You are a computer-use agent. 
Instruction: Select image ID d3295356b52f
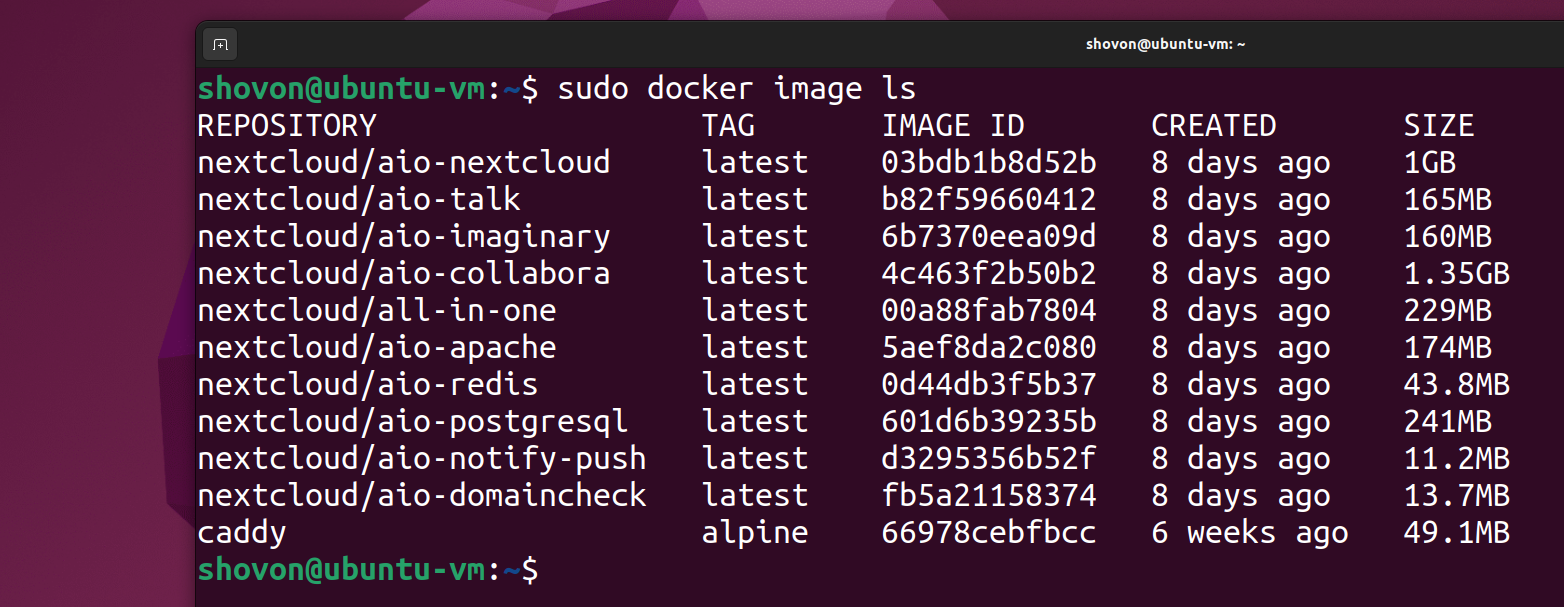989,458
